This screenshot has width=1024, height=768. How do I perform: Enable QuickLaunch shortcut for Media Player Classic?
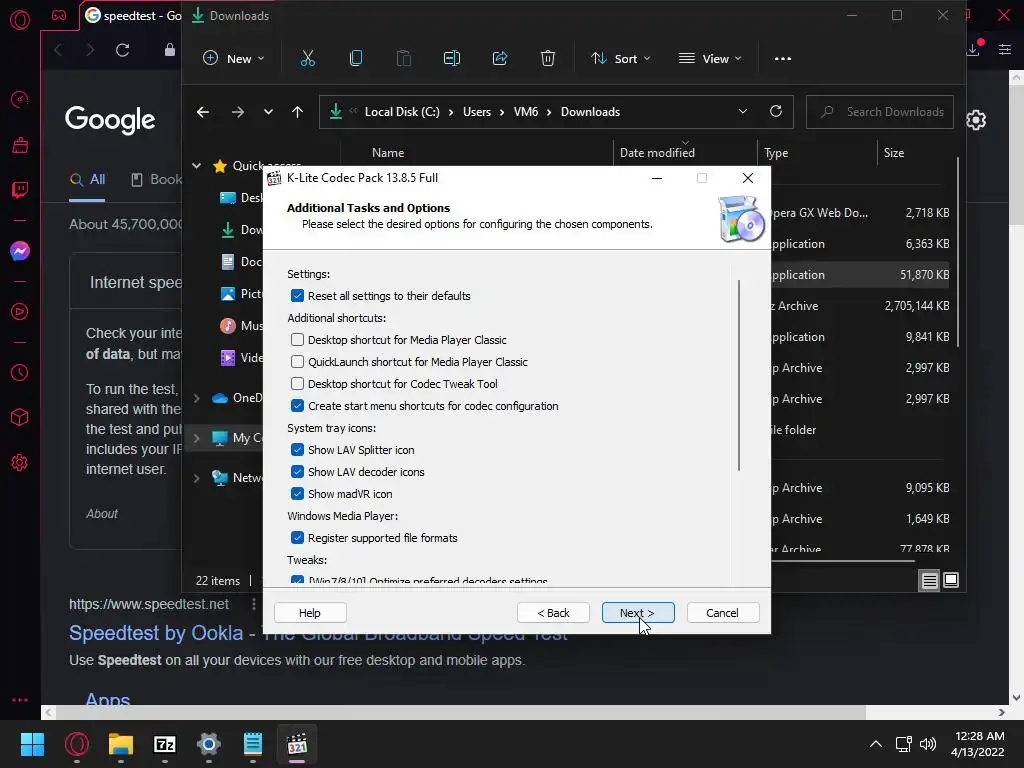(297, 362)
